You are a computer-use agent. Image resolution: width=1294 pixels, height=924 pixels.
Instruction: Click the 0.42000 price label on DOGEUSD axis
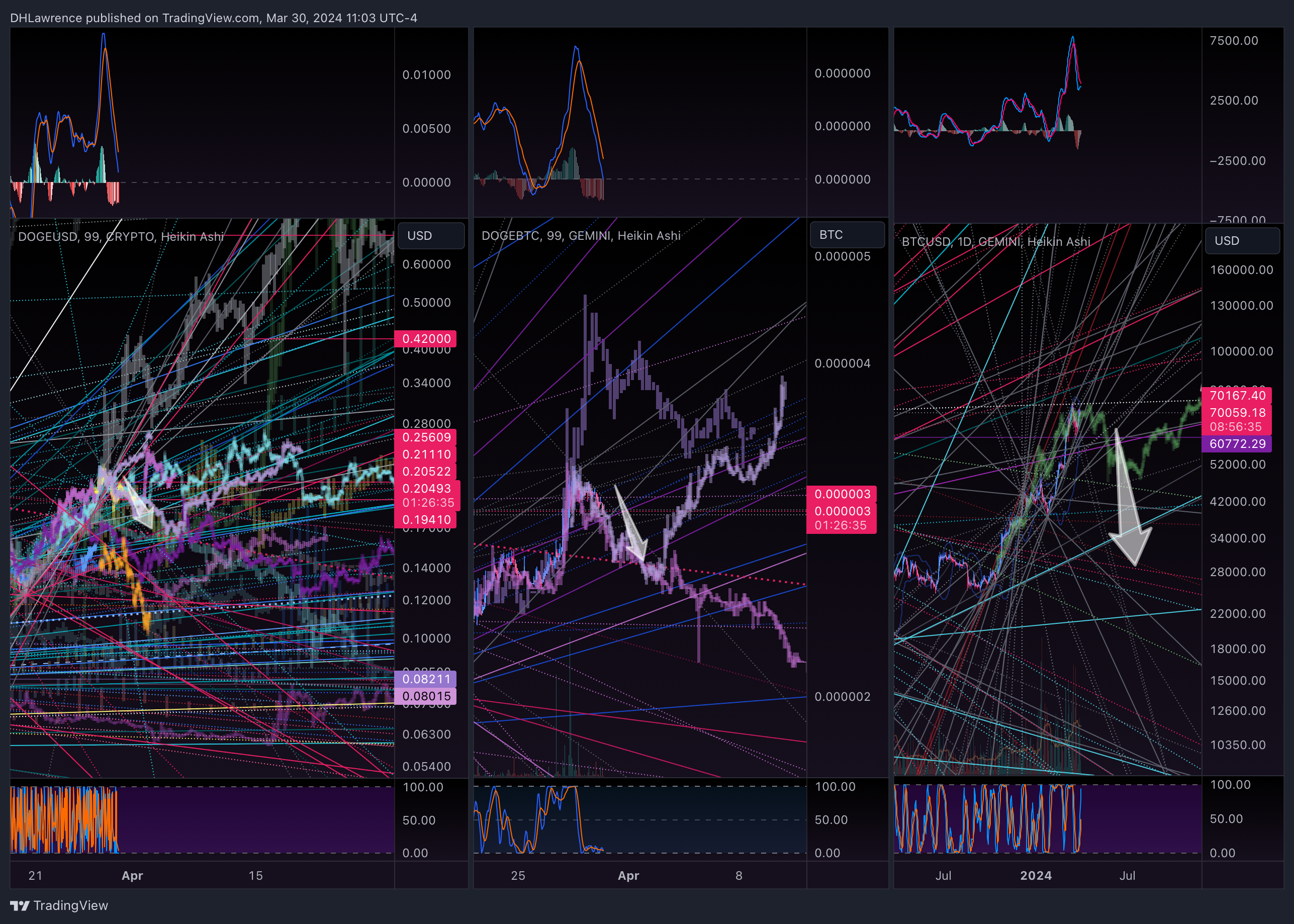(x=425, y=339)
